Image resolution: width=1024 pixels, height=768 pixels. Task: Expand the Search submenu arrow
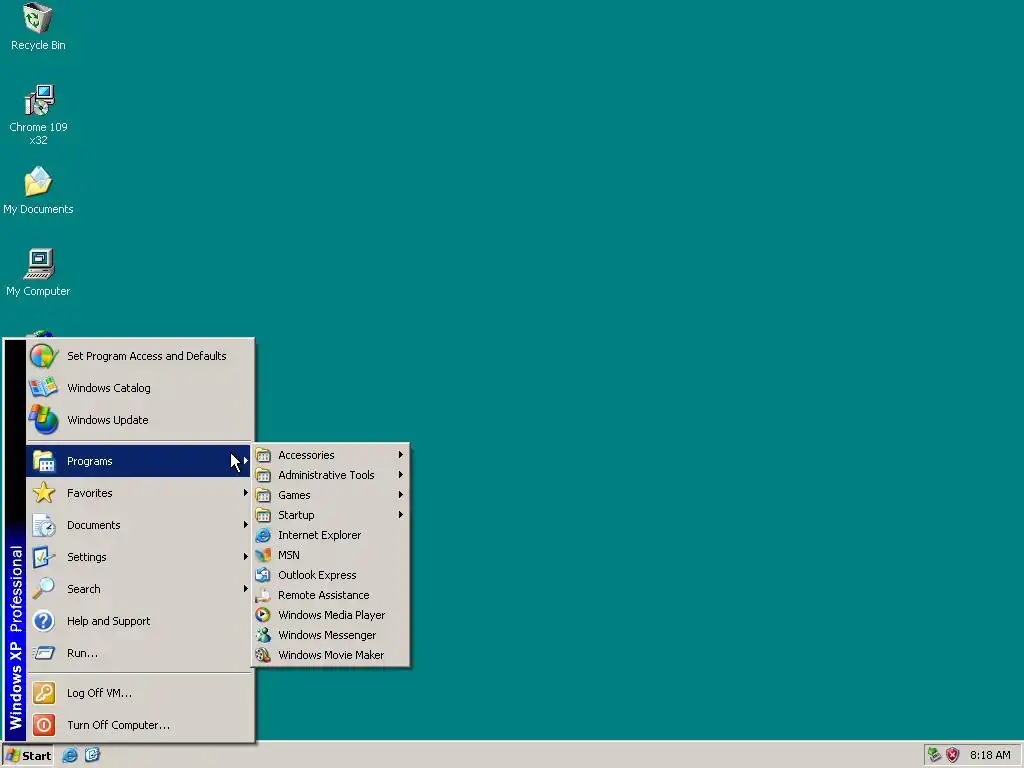pos(246,589)
